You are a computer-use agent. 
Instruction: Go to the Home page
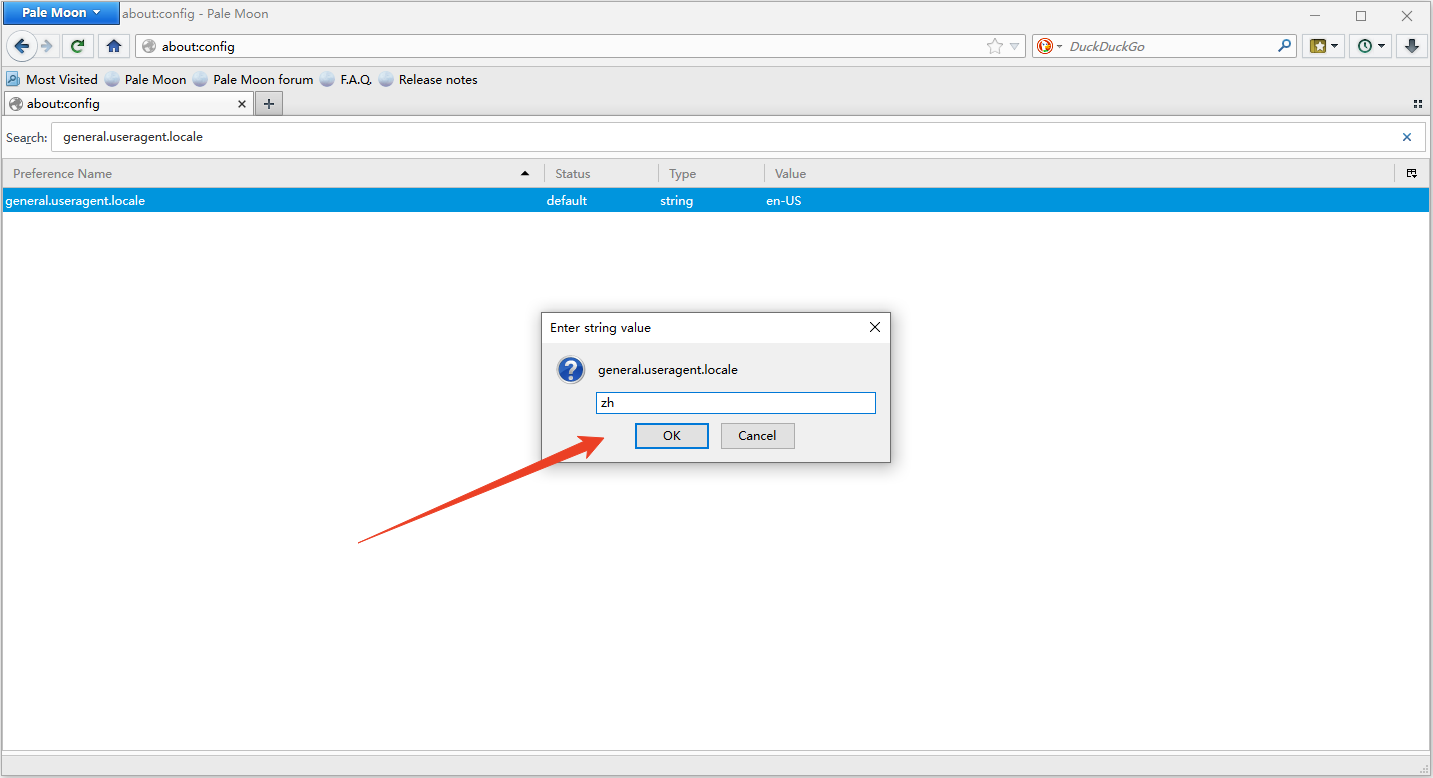tap(114, 46)
